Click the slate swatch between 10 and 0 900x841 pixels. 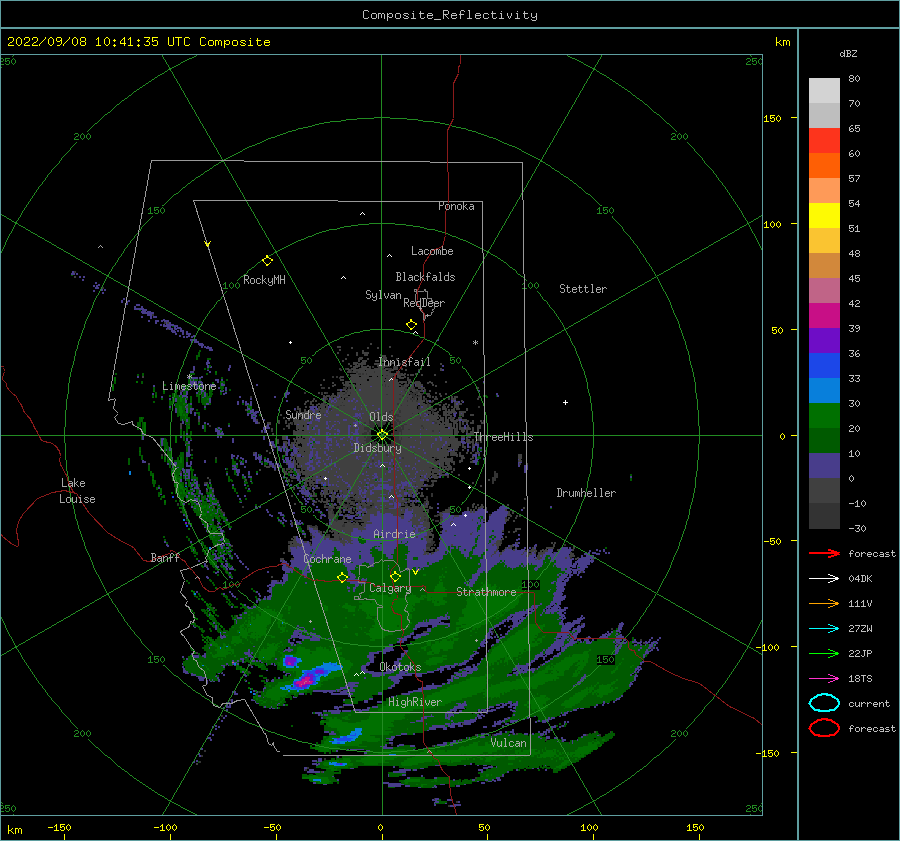point(824,466)
